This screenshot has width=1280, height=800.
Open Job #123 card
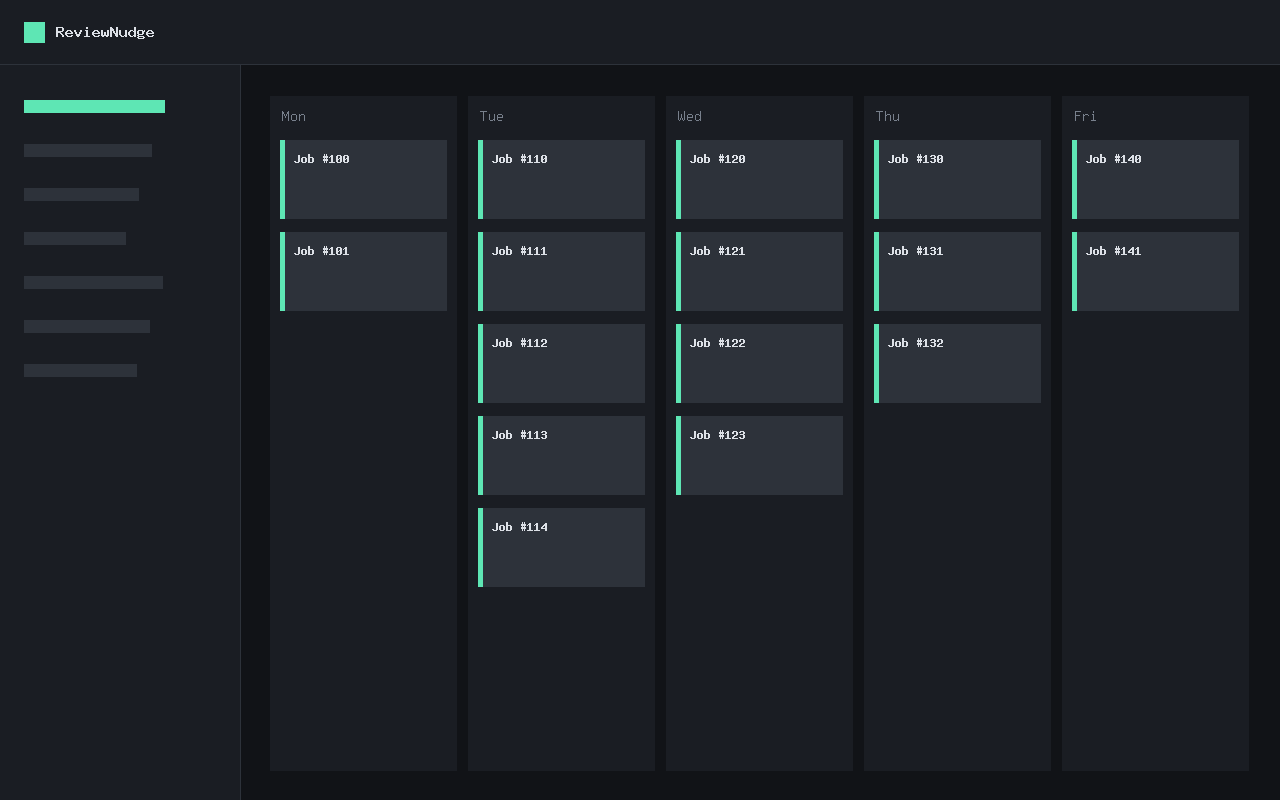pos(759,455)
